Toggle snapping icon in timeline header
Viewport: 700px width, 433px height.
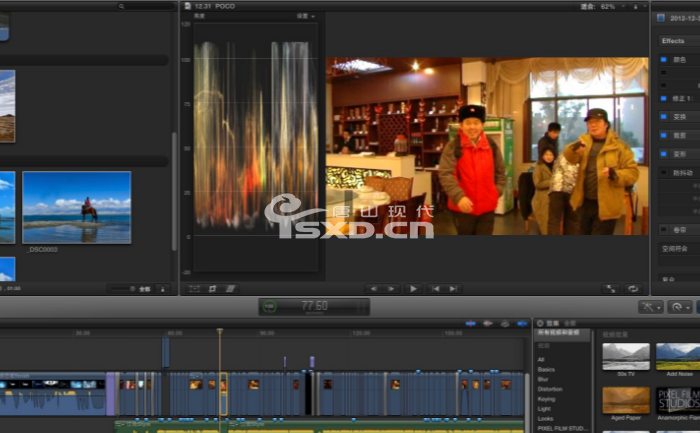point(522,323)
